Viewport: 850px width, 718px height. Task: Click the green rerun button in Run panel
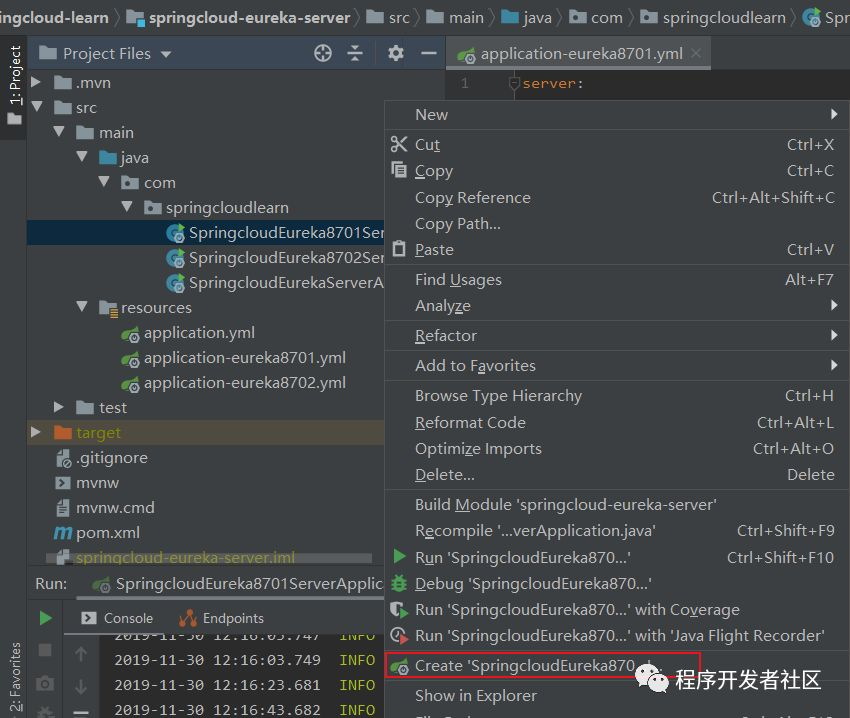point(46,618)
